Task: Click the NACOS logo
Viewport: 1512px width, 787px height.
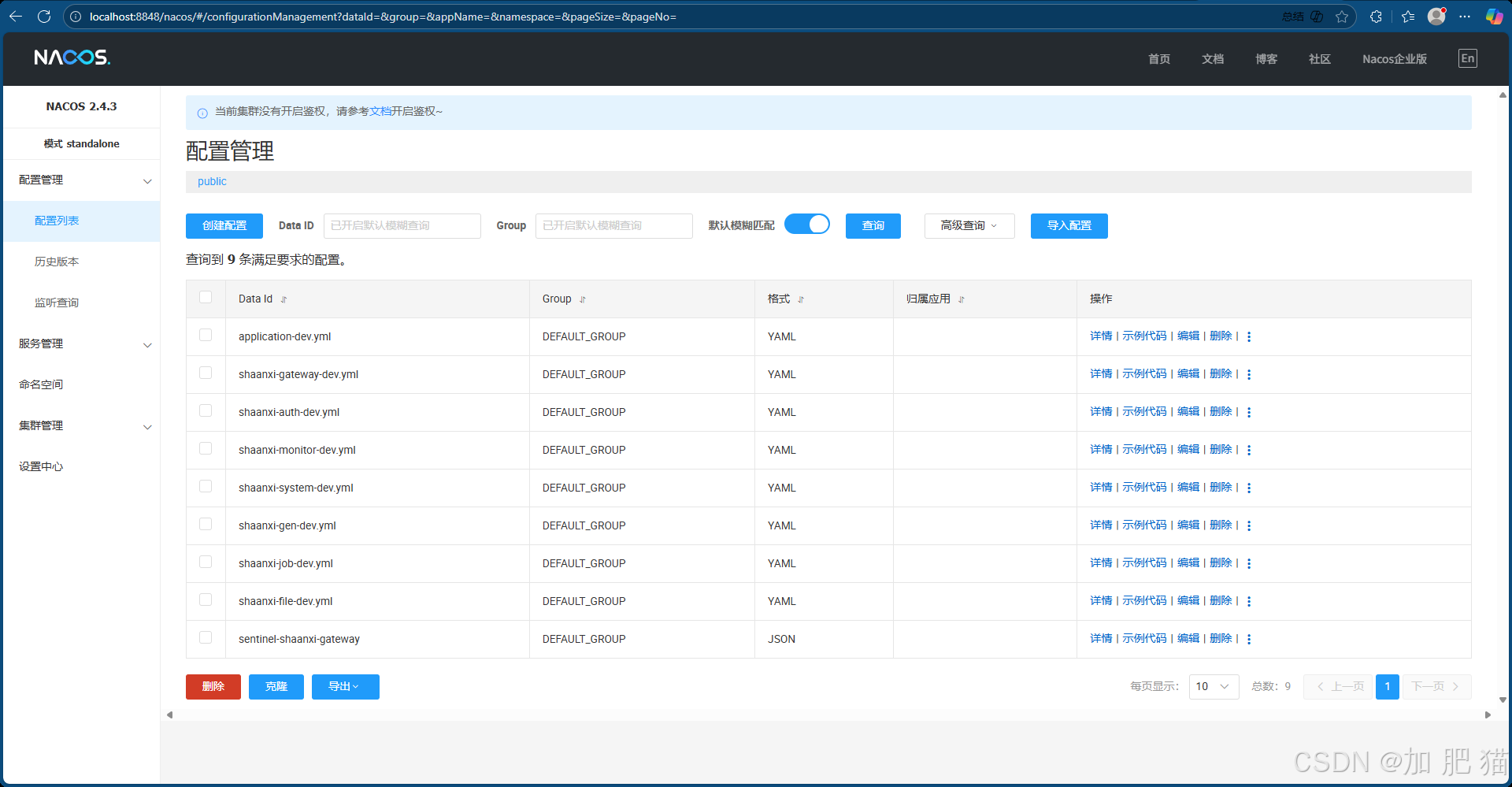Action: 72,58
